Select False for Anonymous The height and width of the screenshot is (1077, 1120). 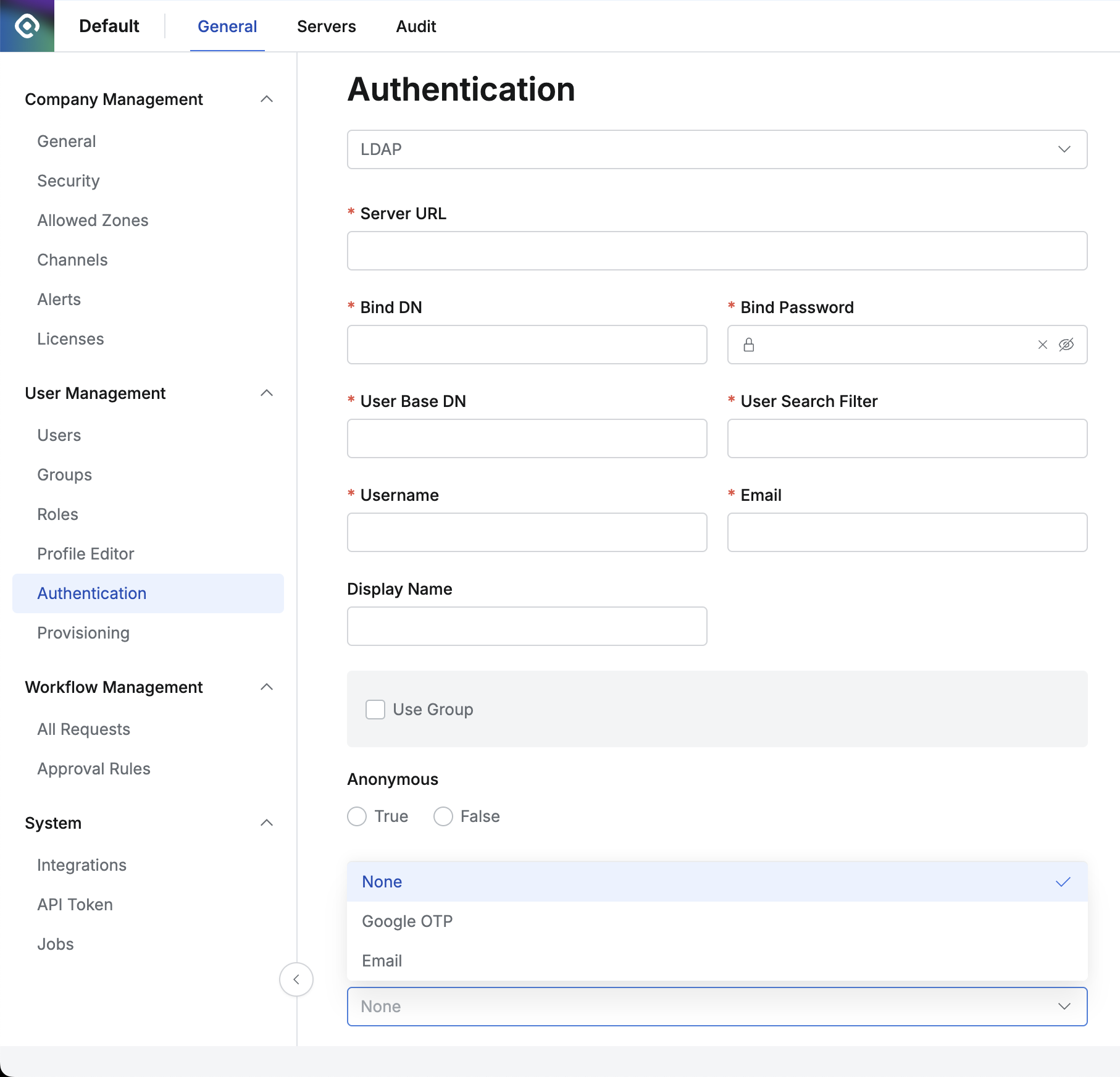click(x=443, y=816)
